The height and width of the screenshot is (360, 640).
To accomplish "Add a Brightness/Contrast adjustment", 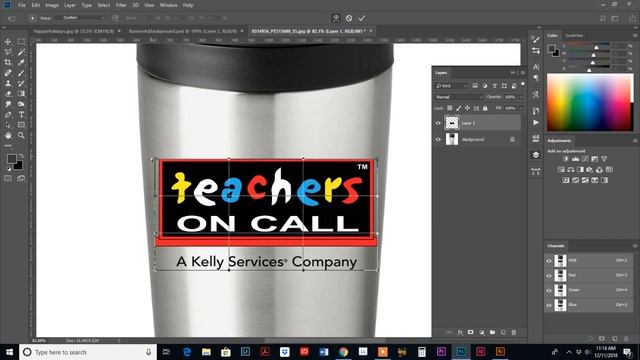I will pos(566,159).
